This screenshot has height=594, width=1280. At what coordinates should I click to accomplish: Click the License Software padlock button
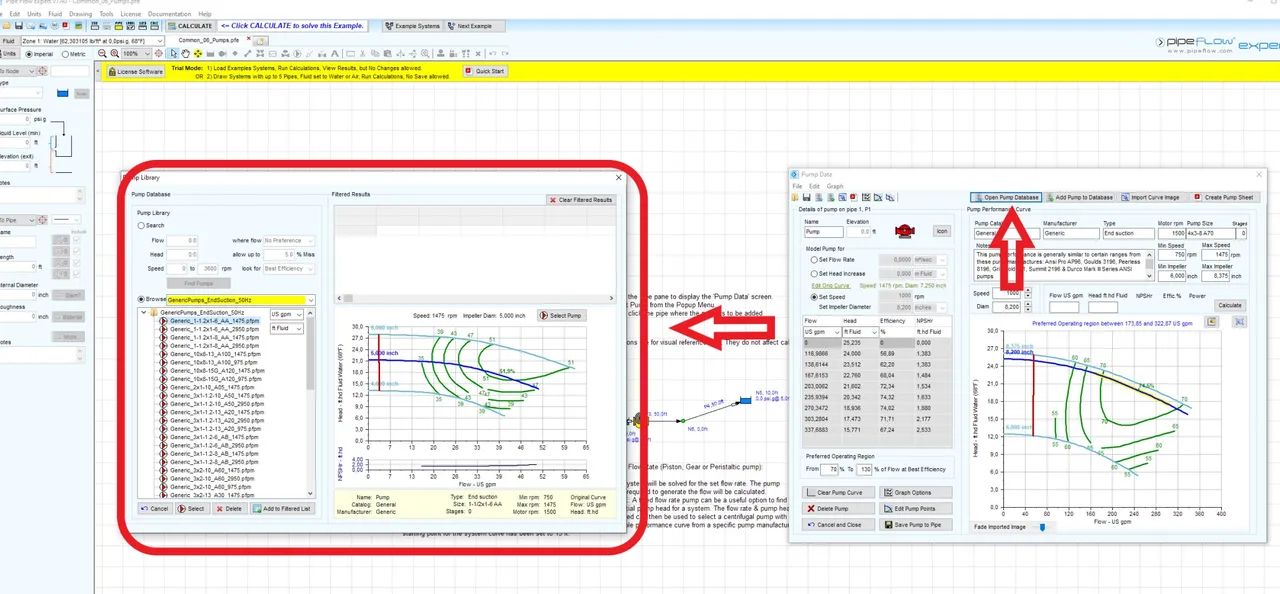[135, 72]
